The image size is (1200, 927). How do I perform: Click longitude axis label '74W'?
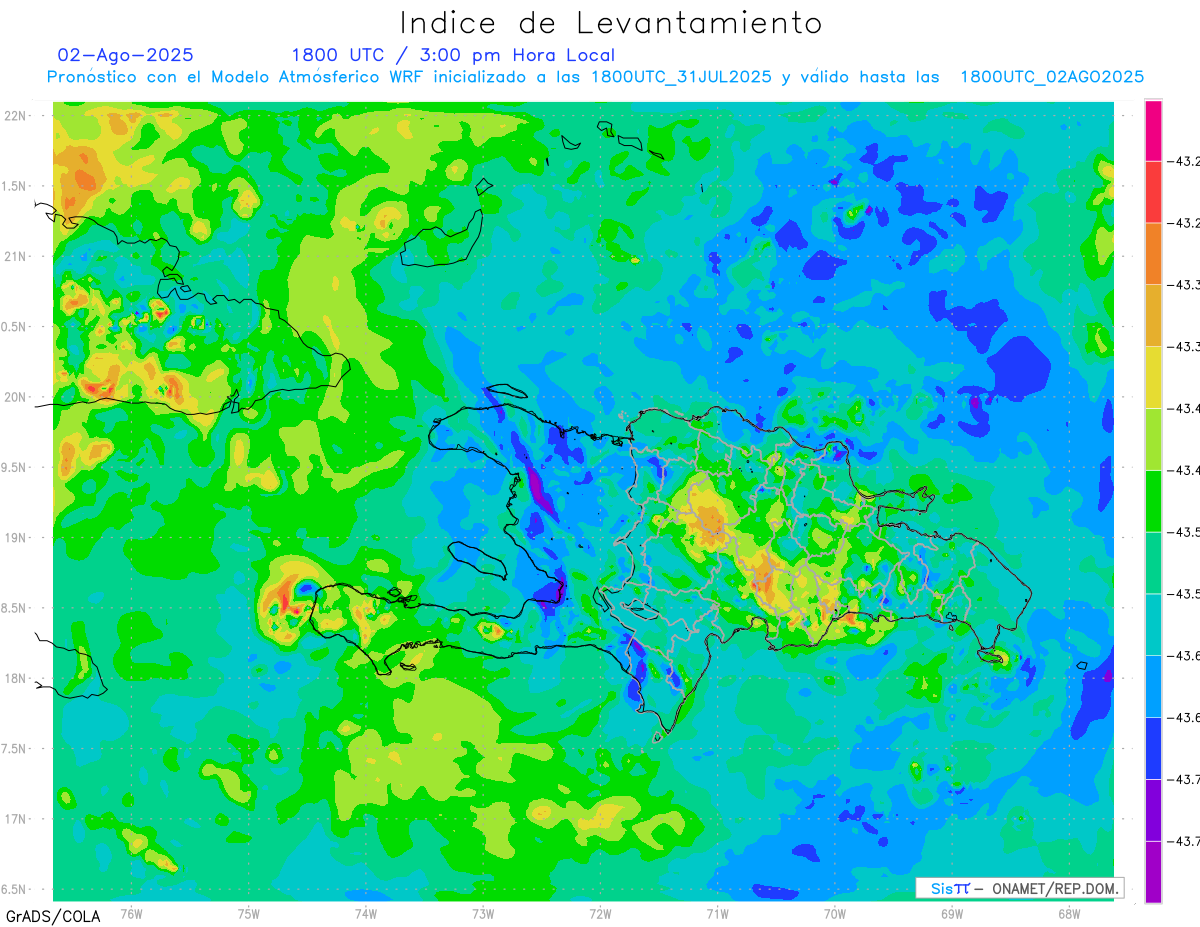coord(366,913)
